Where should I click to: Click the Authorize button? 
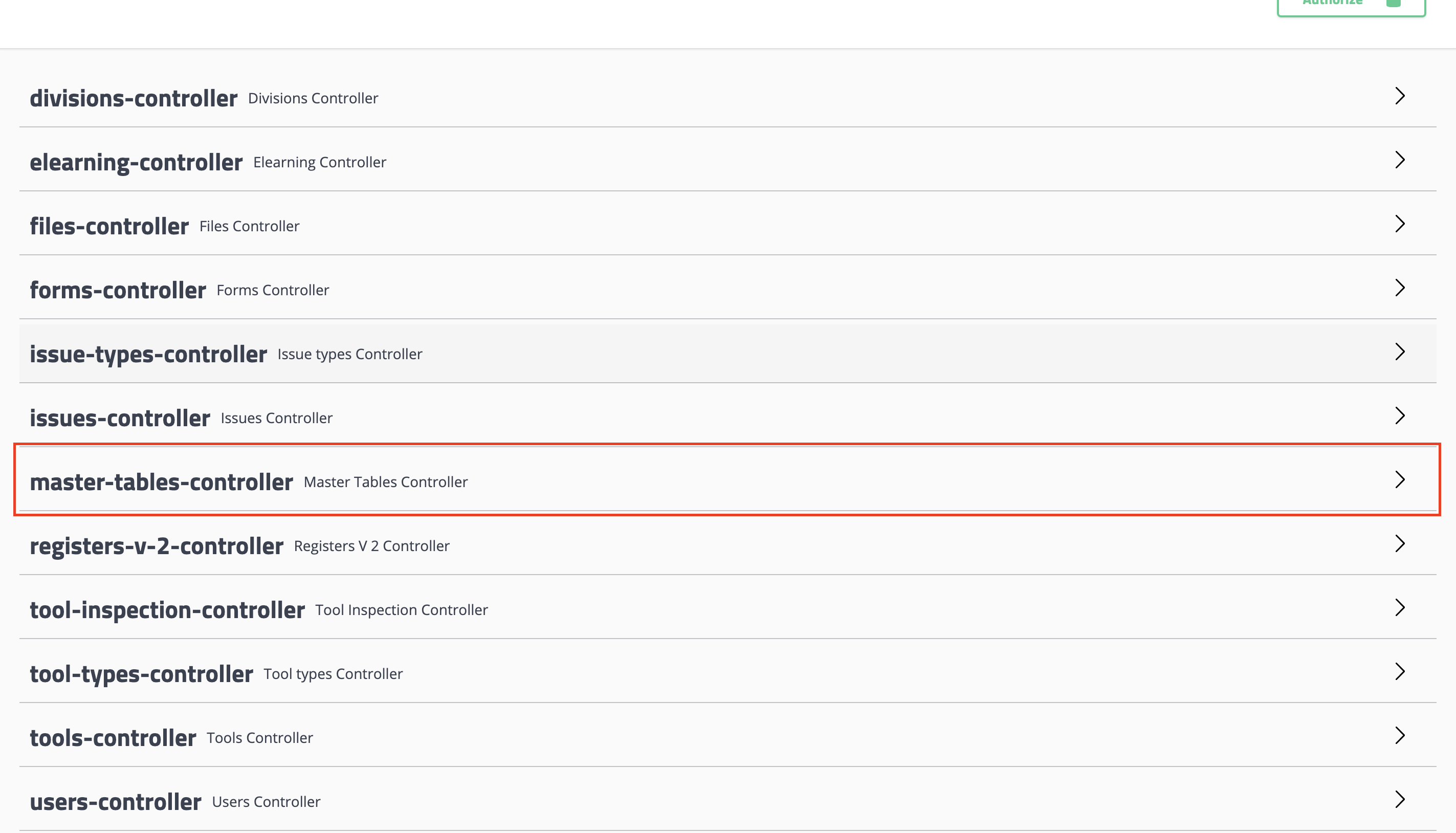tap(1350, 5)
